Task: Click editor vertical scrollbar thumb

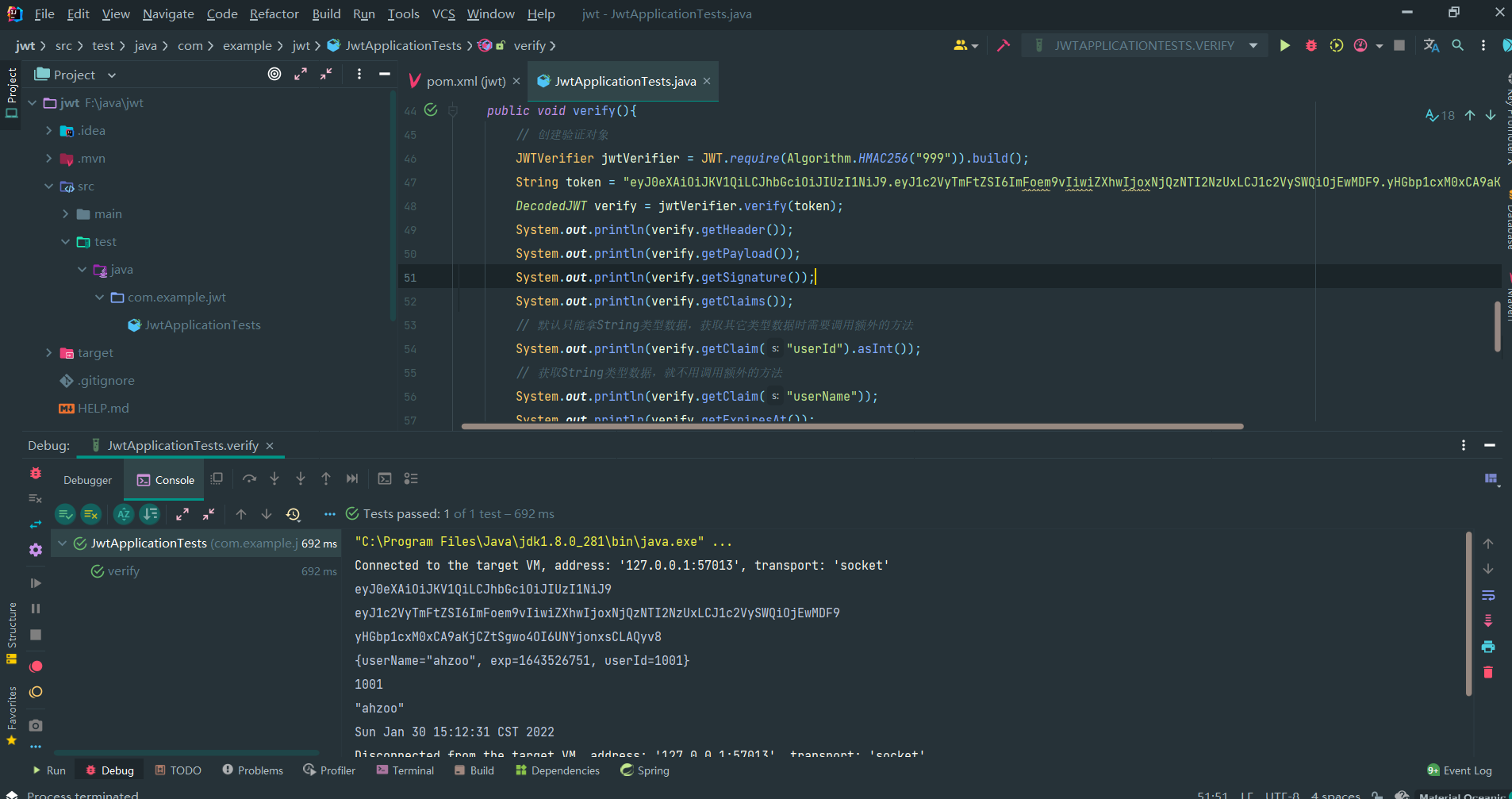Action: pos(1497,325)
